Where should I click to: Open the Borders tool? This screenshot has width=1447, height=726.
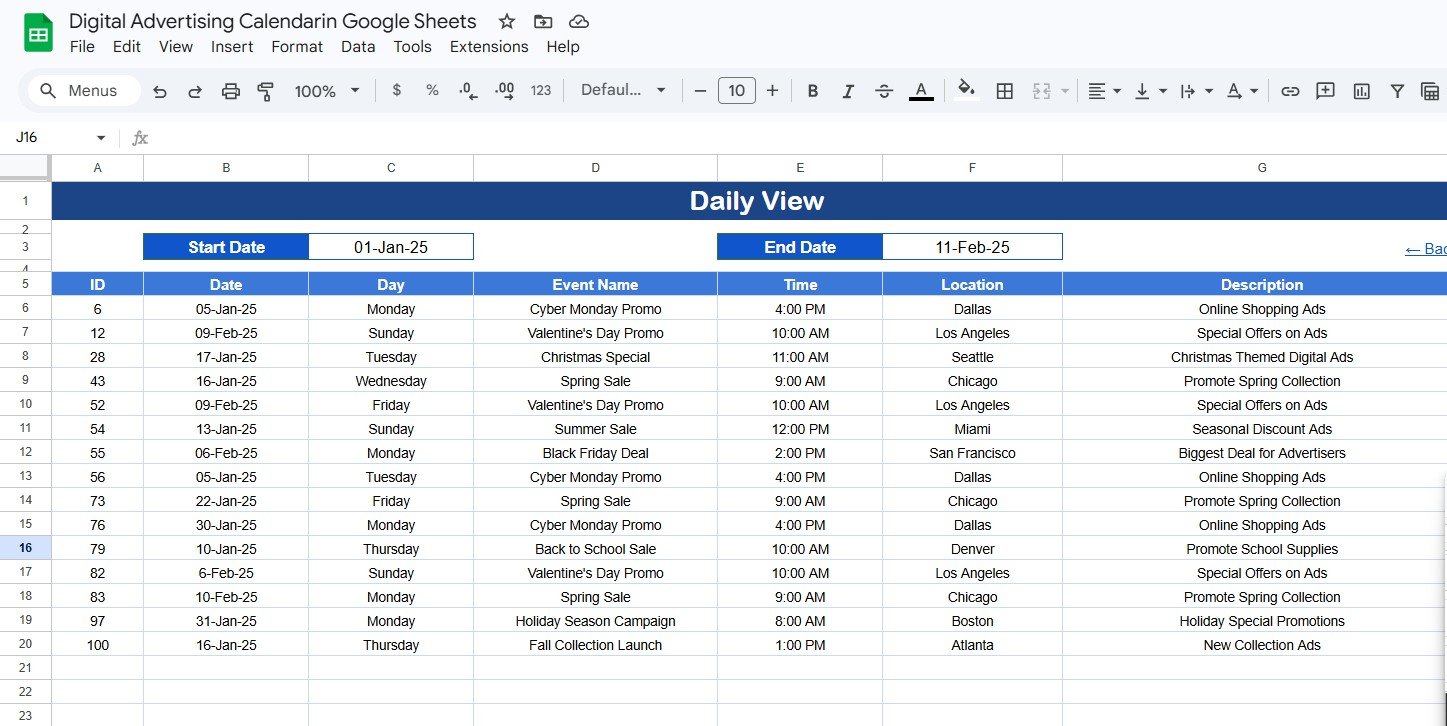coord(1005,91)
